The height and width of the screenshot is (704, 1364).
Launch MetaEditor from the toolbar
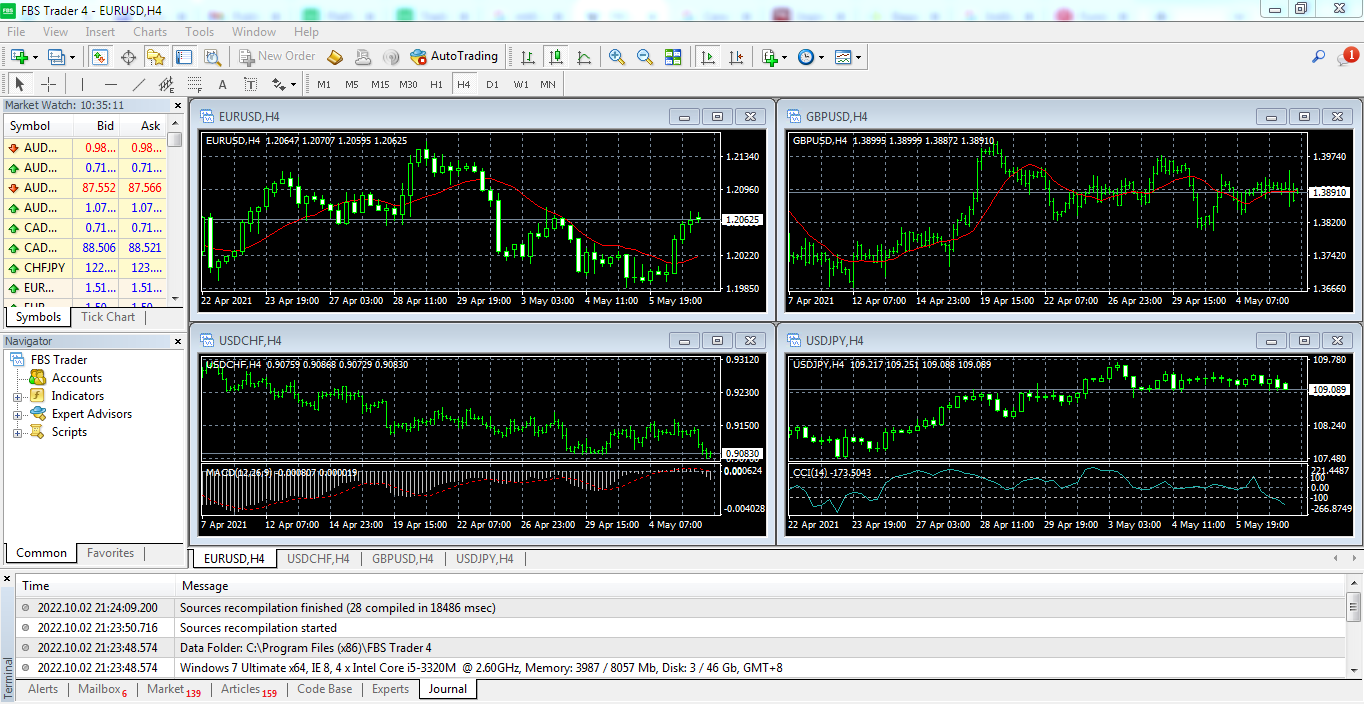pos(335,57)
